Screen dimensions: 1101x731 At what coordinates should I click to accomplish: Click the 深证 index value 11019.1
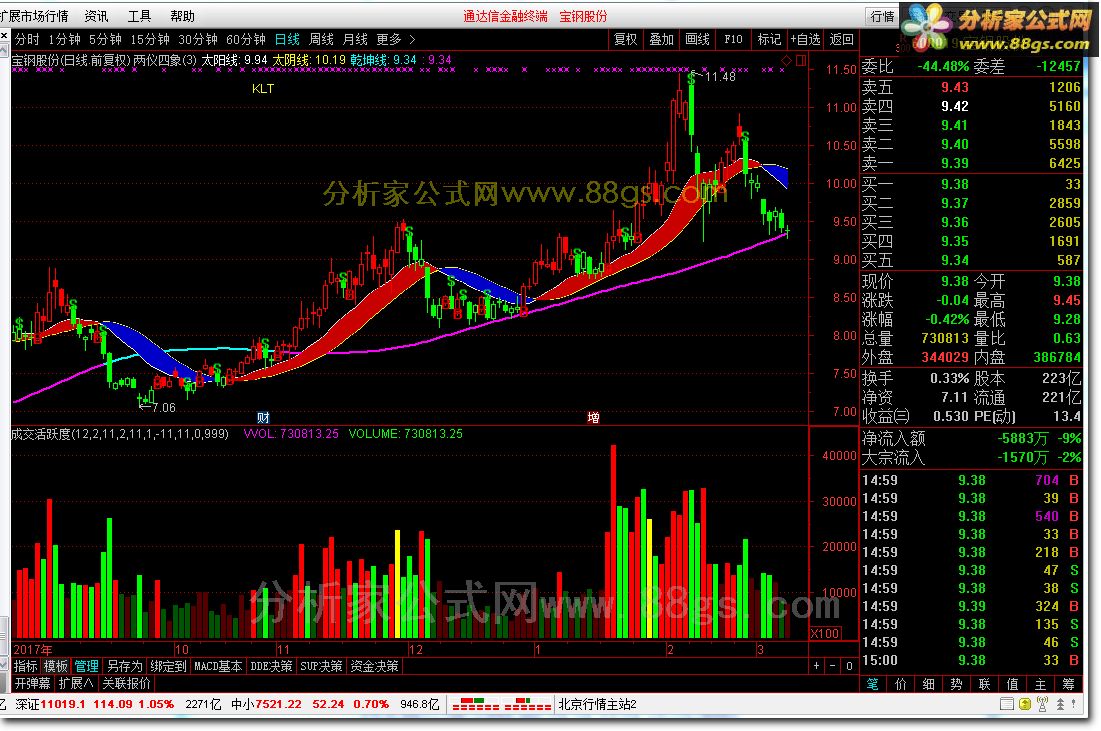(x=63, y=704)
